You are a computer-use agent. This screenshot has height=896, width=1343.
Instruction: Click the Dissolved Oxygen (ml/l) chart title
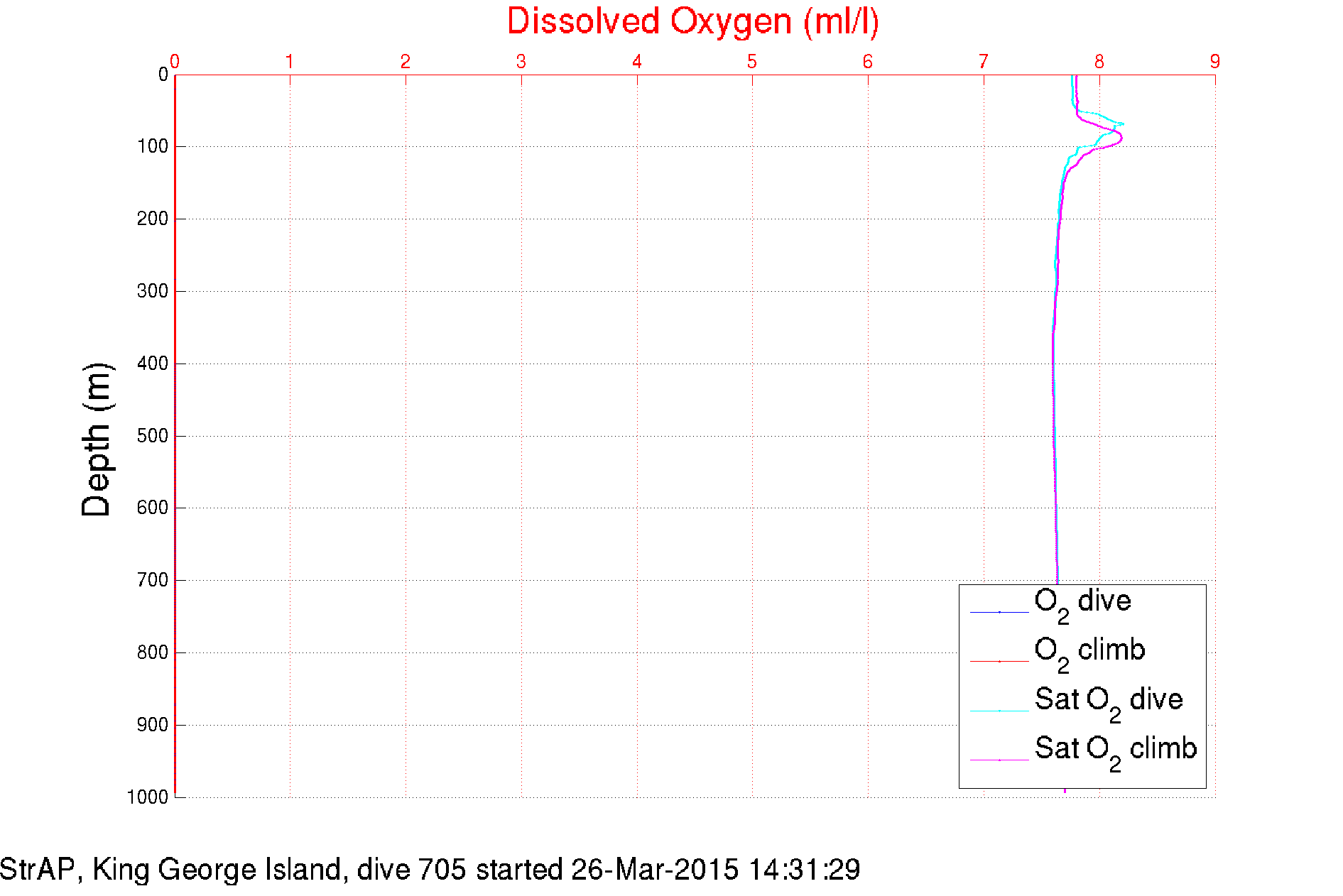click(692, 21)
